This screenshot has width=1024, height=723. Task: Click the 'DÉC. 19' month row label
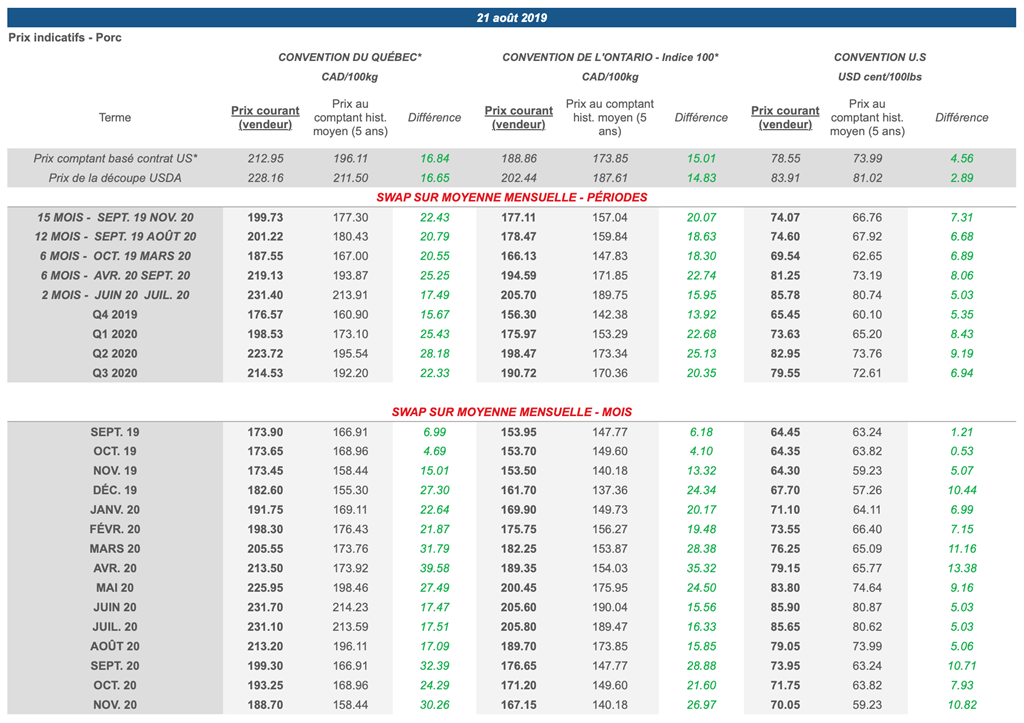tap(115, 490)
